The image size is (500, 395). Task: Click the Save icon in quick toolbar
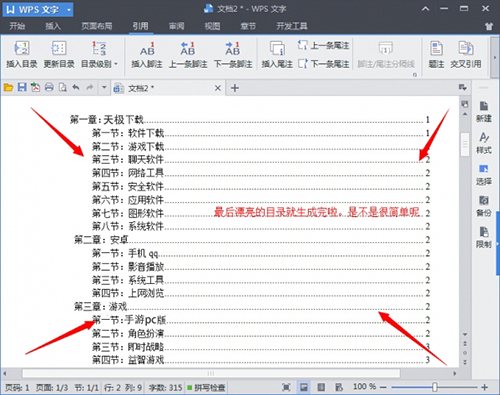tap(22, 88)
